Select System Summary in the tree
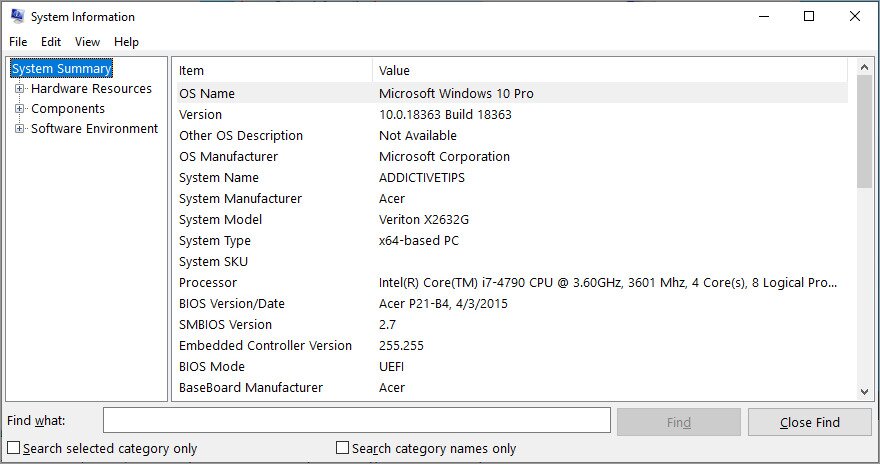The image size is (880, 464). tap(61, 69)
